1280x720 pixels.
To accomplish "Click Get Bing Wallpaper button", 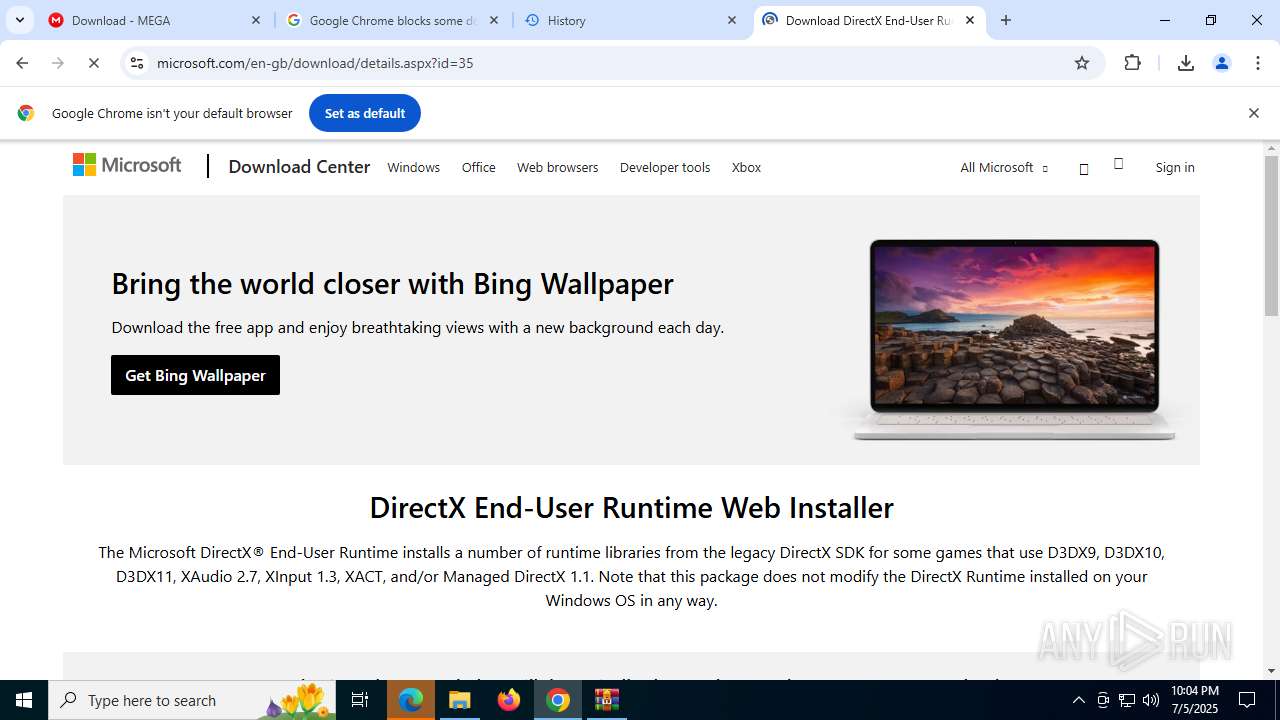I will tap(195, 375).
